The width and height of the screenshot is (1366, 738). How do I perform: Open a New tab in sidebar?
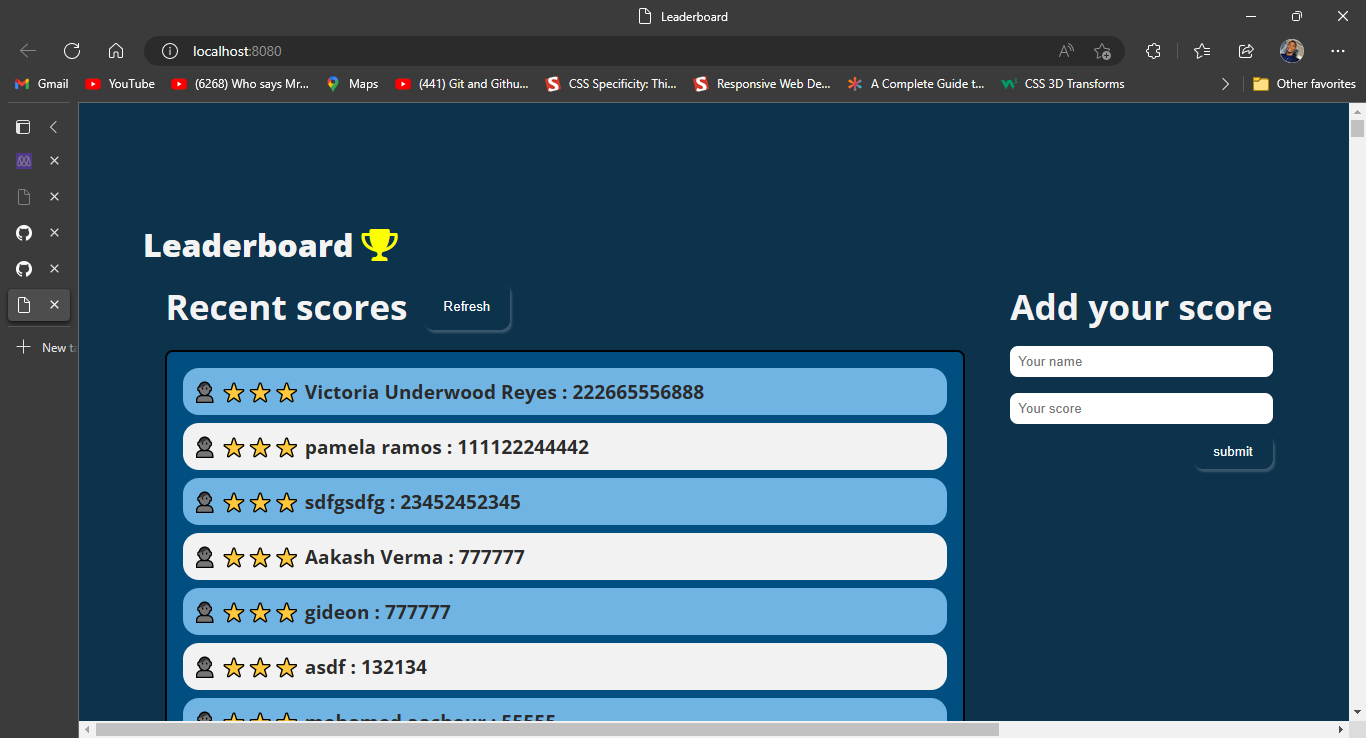[40, 347]
